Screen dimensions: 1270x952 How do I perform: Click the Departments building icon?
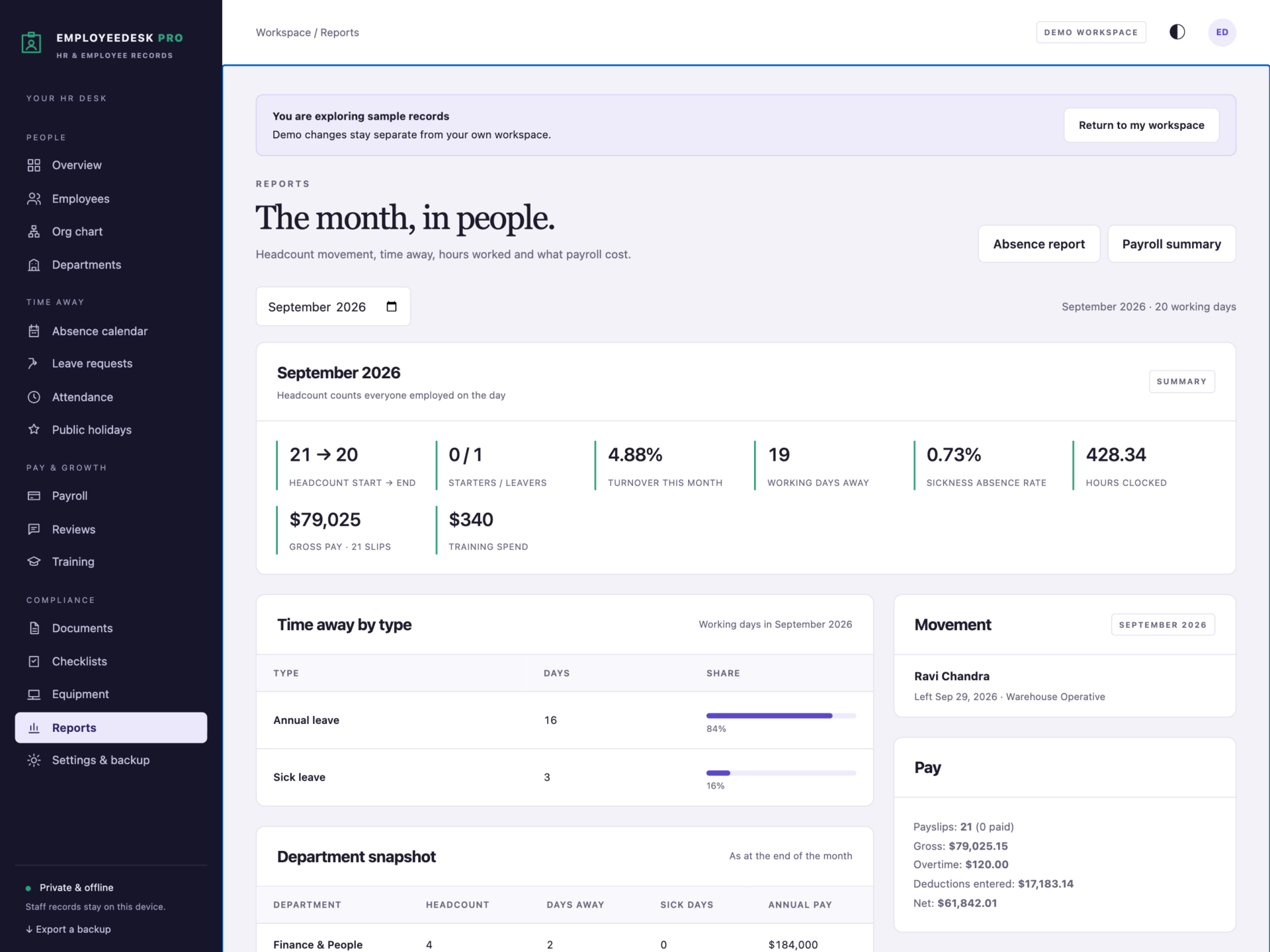coord(34,264)
